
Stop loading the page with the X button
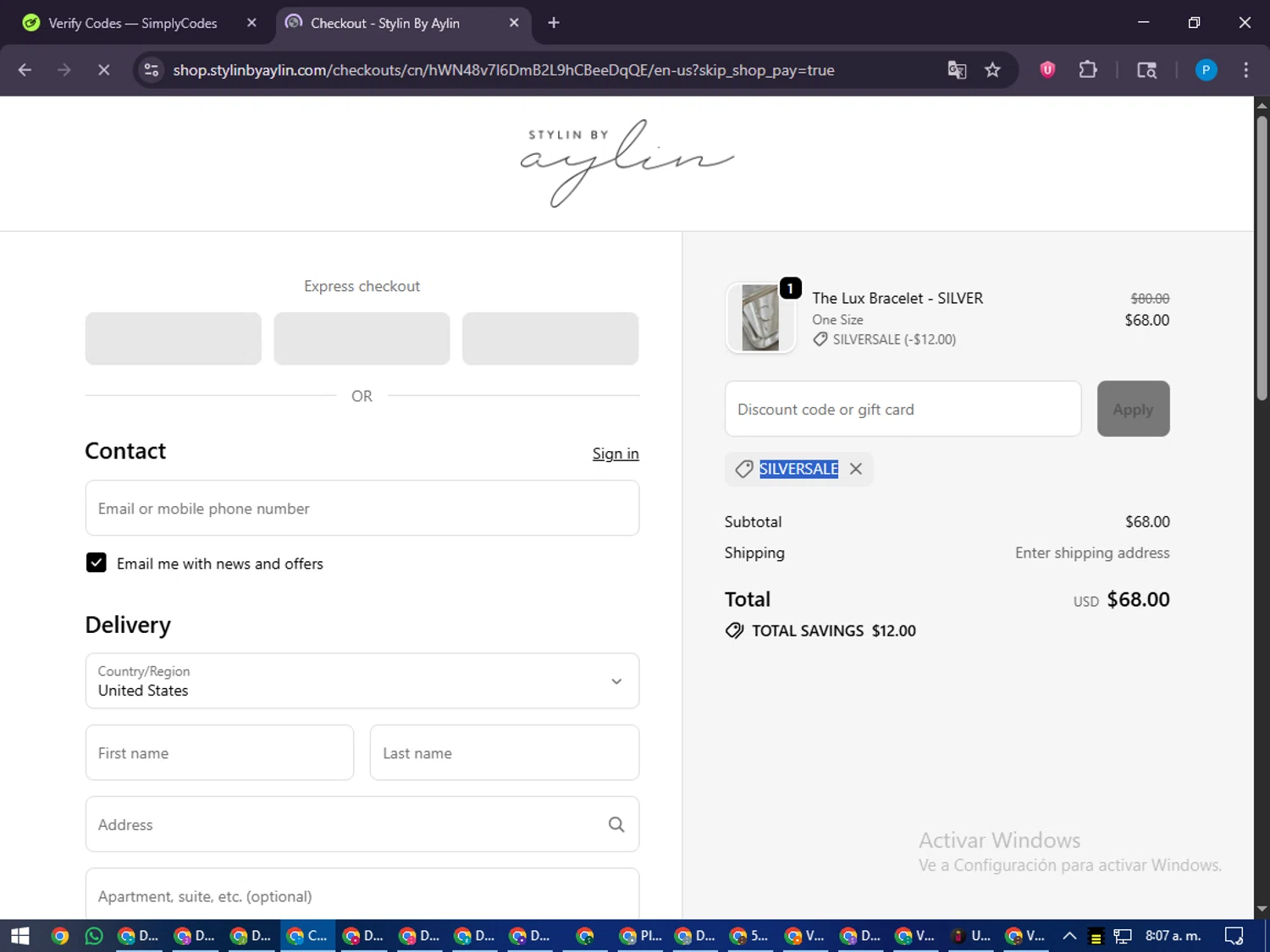[103, 70]
